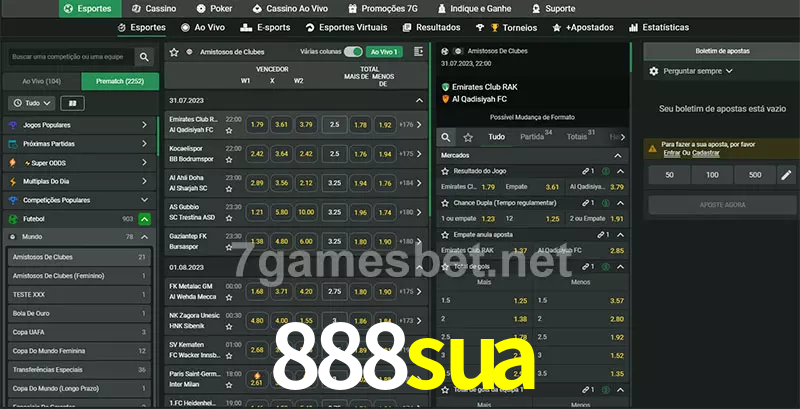The height and width of the screenshot is (409, 800).
Task: Click the pencil icon to edit stake amounts
Action: pos(786,175)
